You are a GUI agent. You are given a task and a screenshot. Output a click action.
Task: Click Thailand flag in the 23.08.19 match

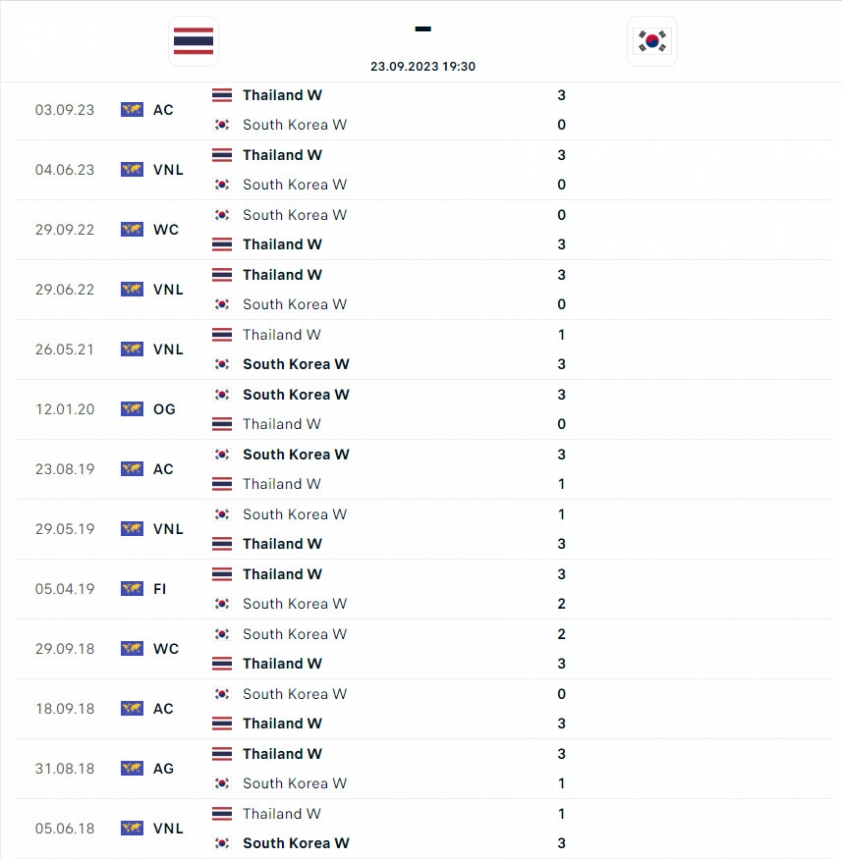click(222, 484)
